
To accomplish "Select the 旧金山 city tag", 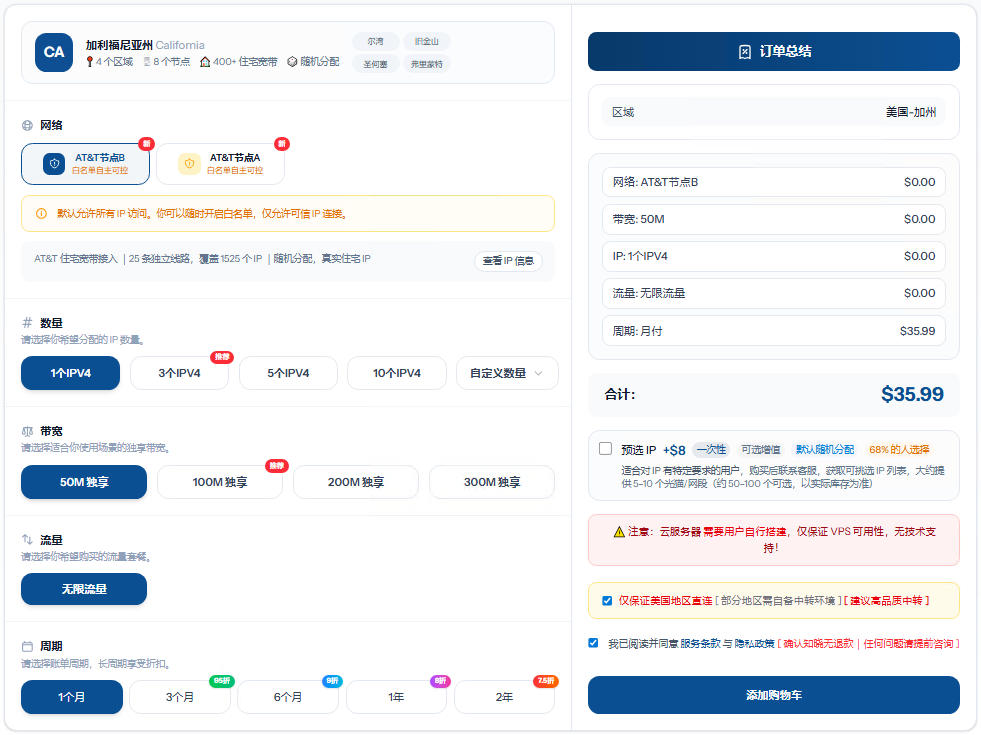I will pos(427,42).
